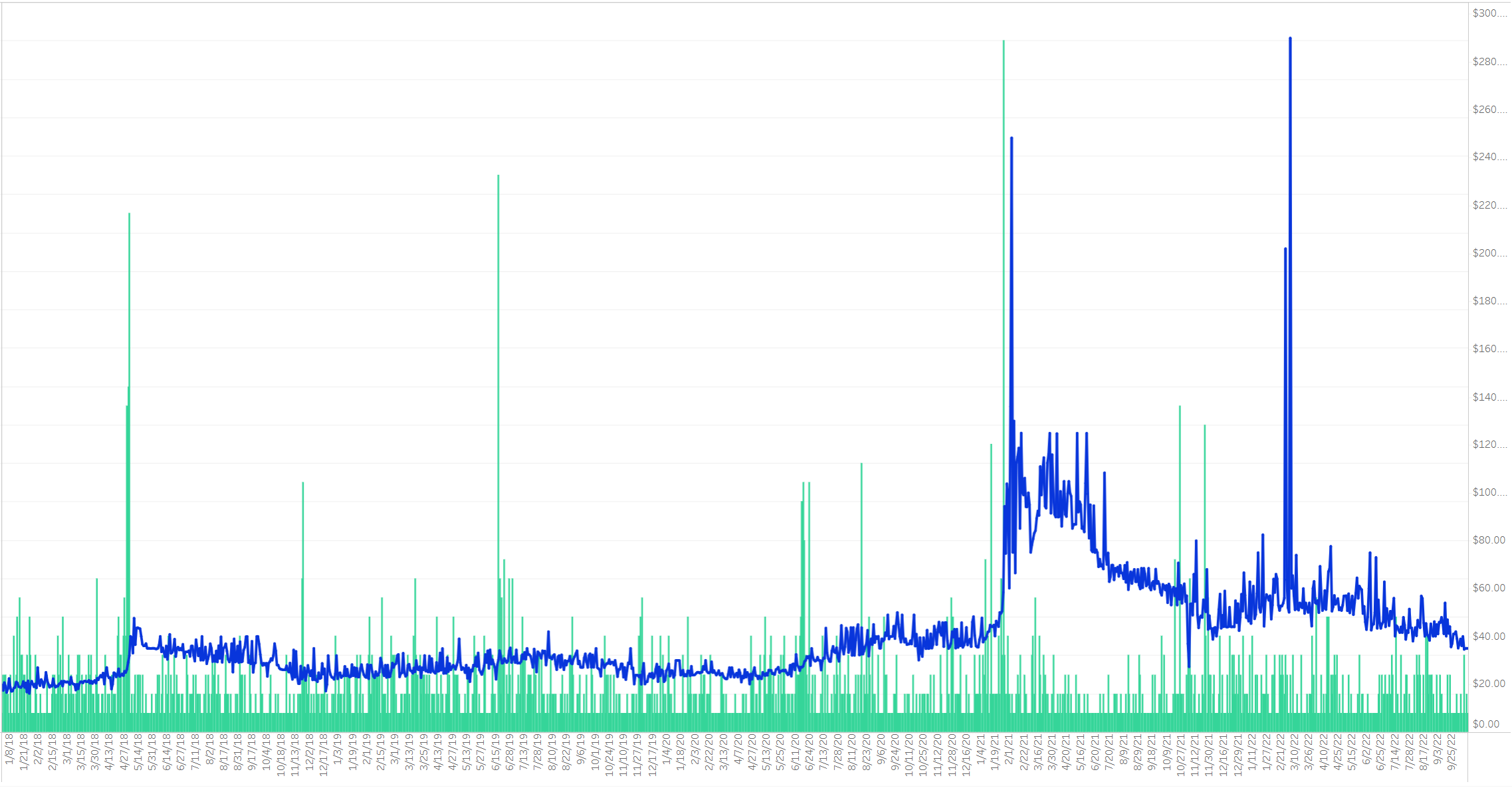The height and width of the screenshot is (794, 1512).
Task: Click the $80.00 axis label
Action: [x=1489, y=540]
